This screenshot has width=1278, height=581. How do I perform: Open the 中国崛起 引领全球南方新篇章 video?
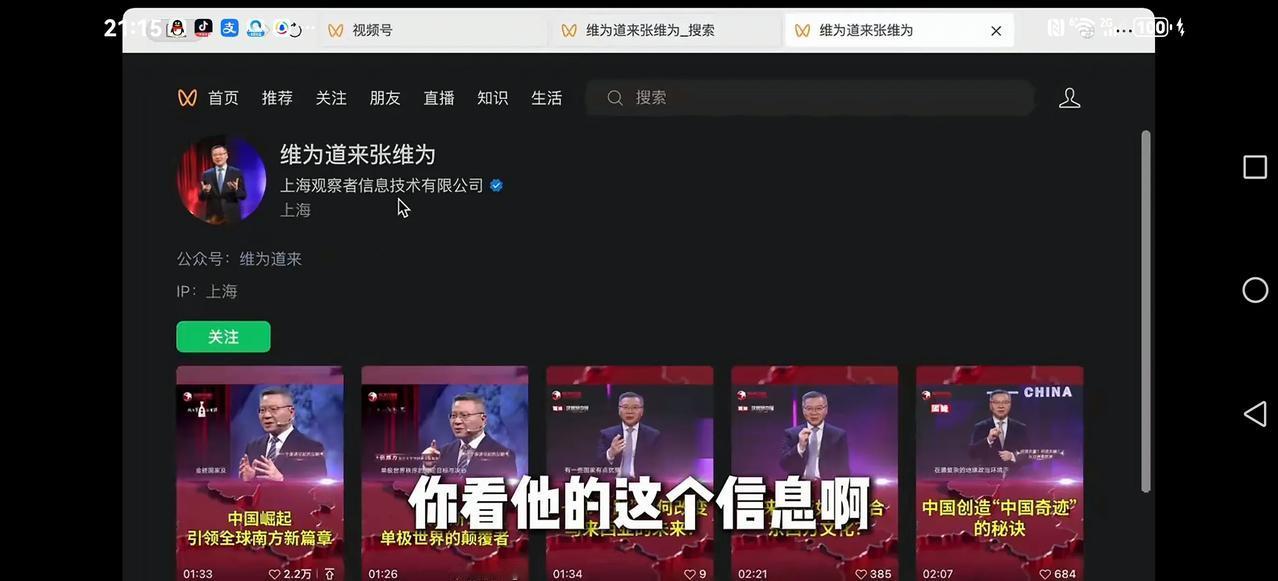tap(260, 473)
